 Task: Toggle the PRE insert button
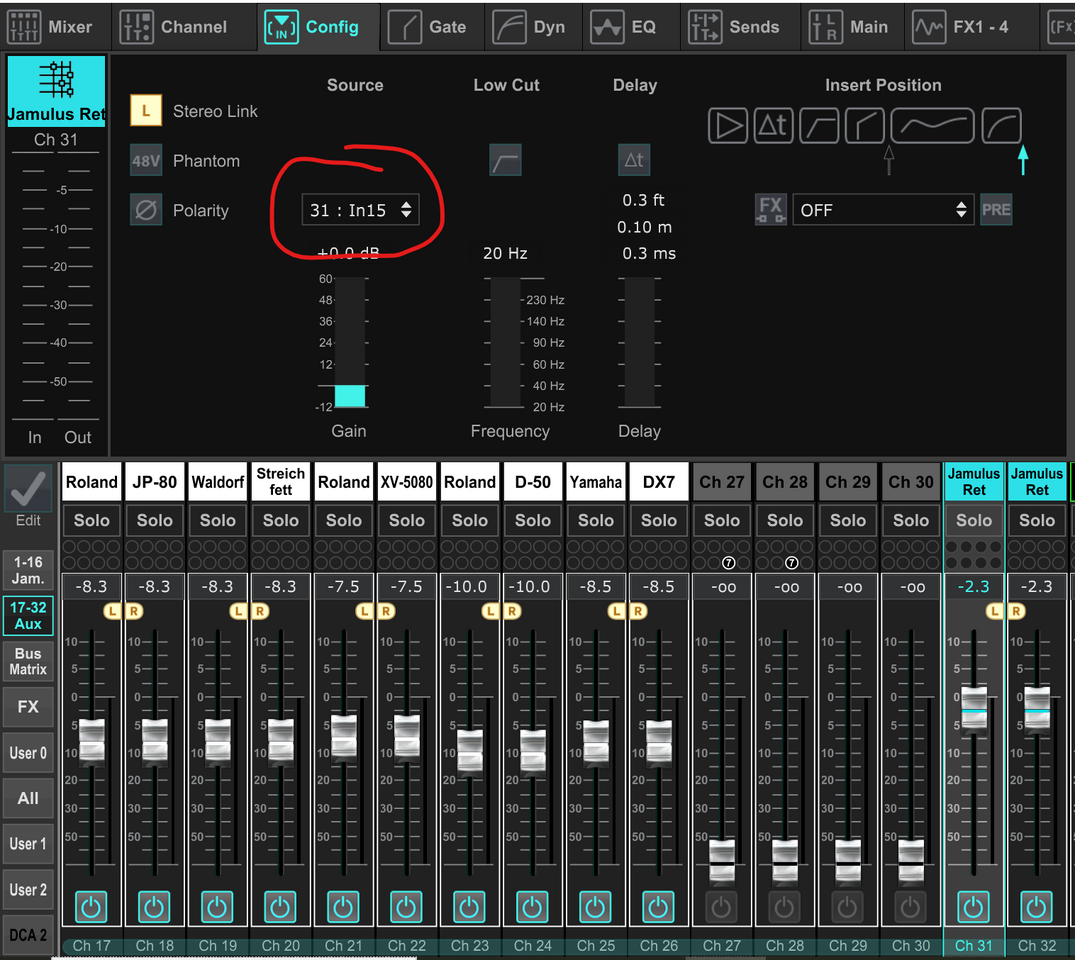point(995,210)
